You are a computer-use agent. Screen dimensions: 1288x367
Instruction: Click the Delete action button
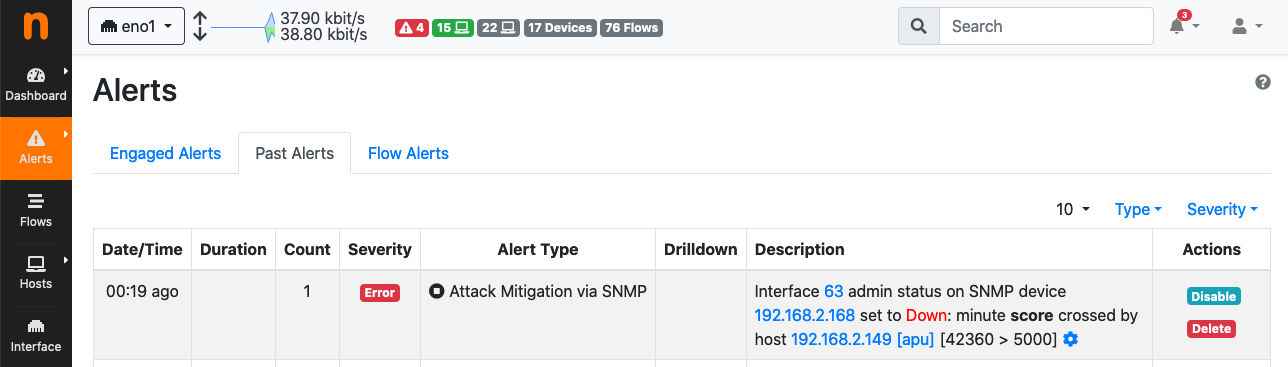pyautogui.click(x=1211, y=328)
